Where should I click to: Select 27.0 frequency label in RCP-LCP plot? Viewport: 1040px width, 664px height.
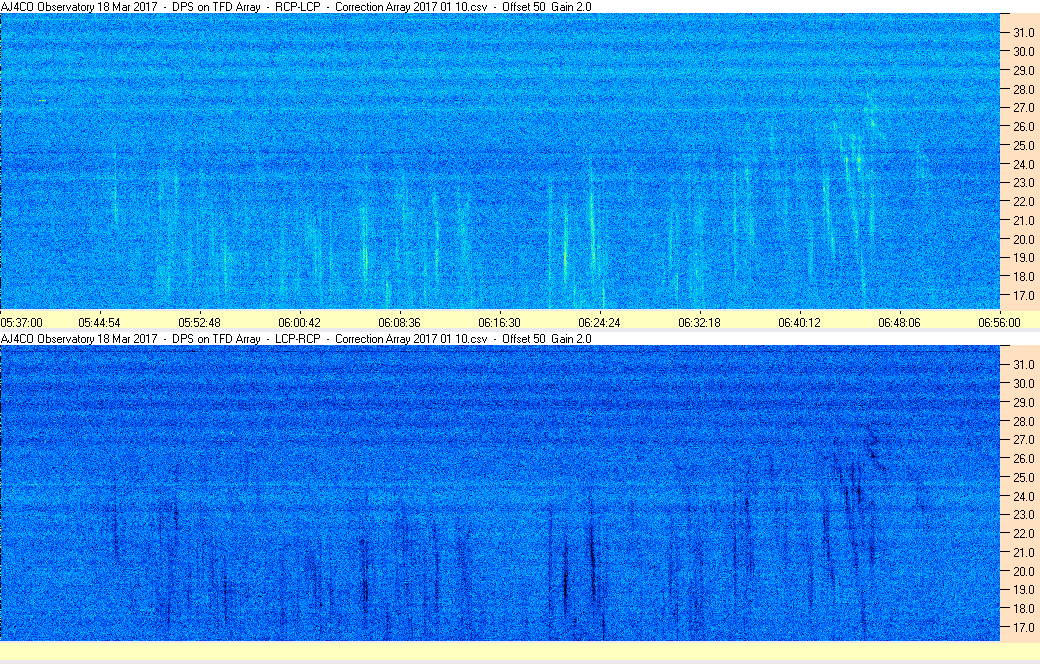coord(1023,107)
